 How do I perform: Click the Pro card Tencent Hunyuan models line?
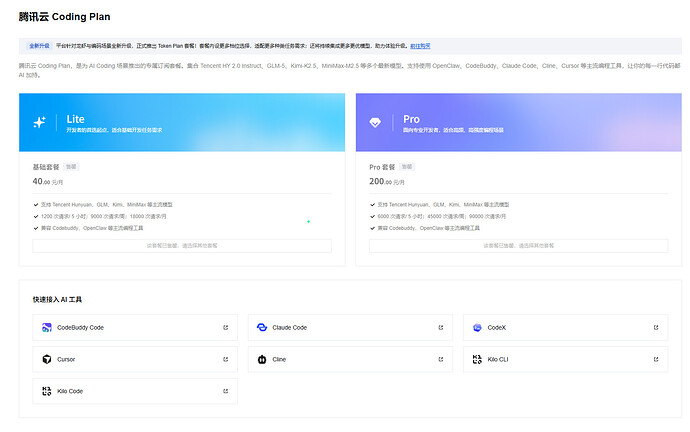point(443,205)
